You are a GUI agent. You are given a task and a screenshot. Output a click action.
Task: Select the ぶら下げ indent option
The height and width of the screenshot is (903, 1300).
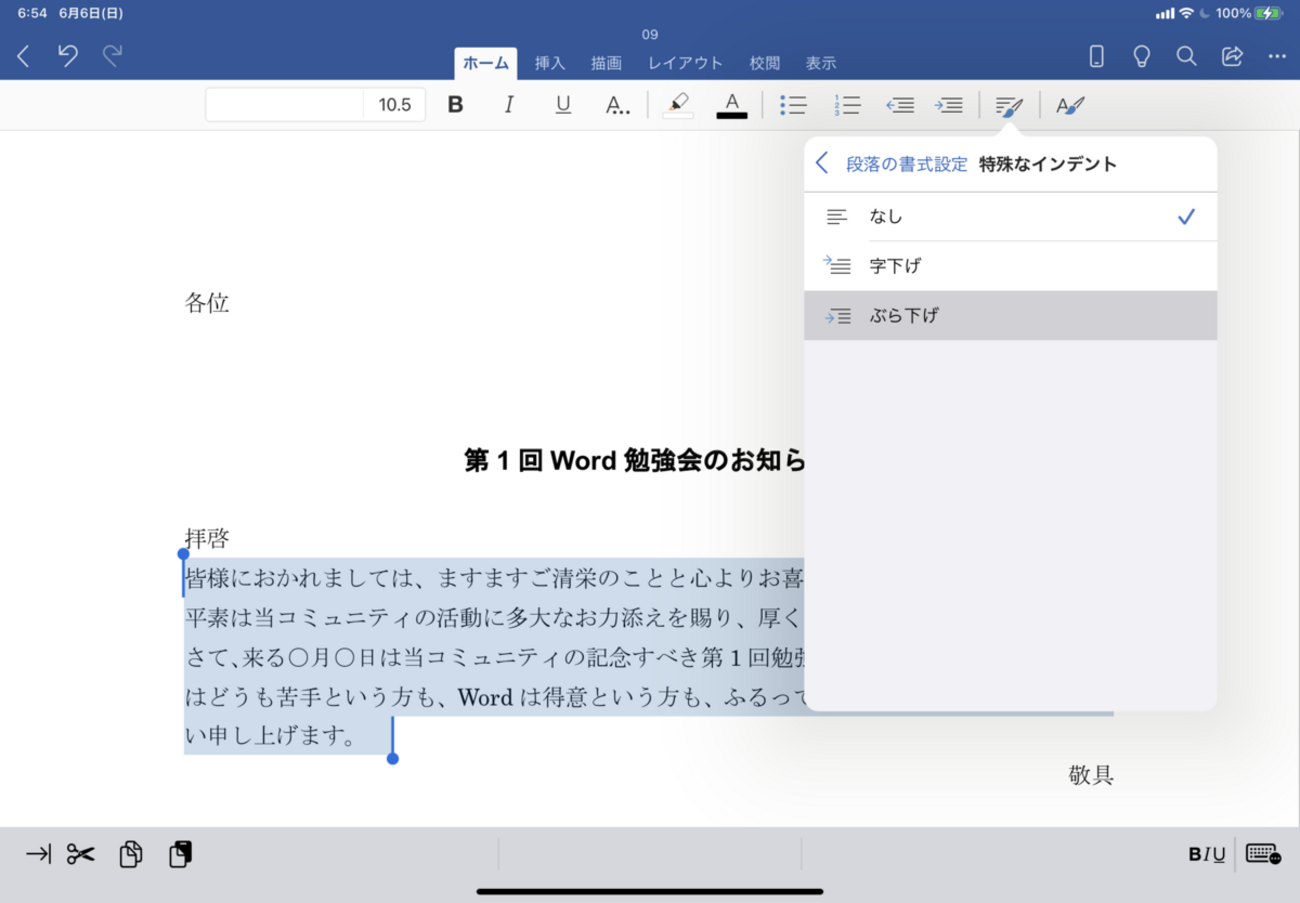point(1010,316)
